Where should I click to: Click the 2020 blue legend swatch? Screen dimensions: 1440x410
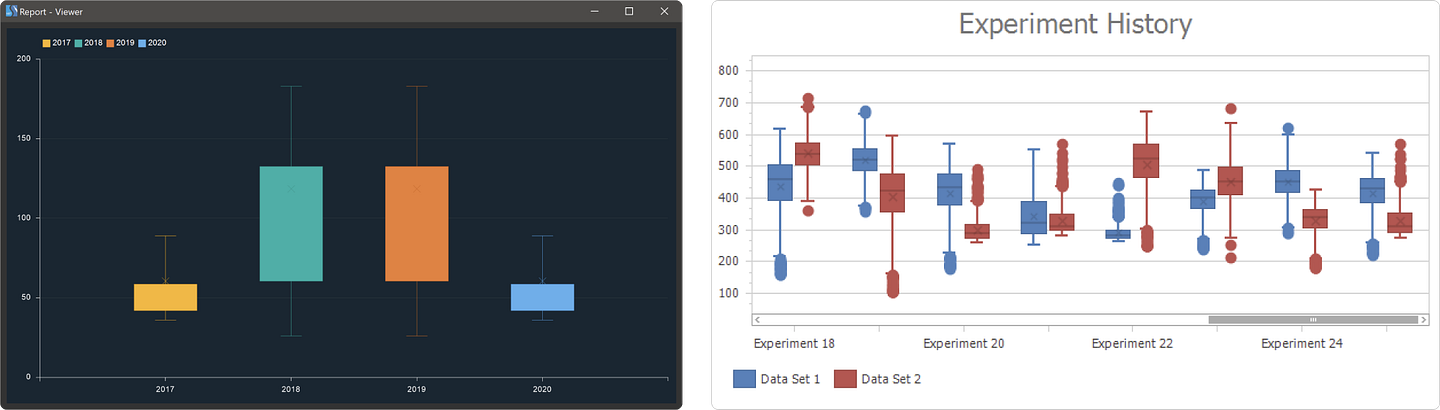142,43
